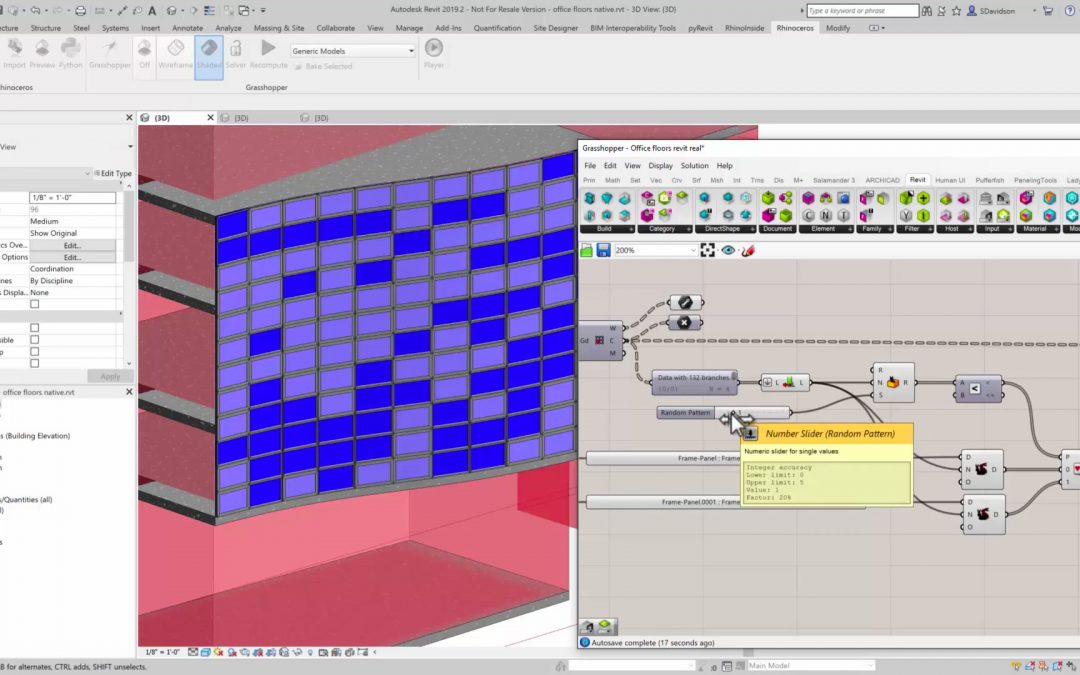Click the green plus hexagon in Filter panel
This screenshot has height=675, width=1080.
coord(924,198)
